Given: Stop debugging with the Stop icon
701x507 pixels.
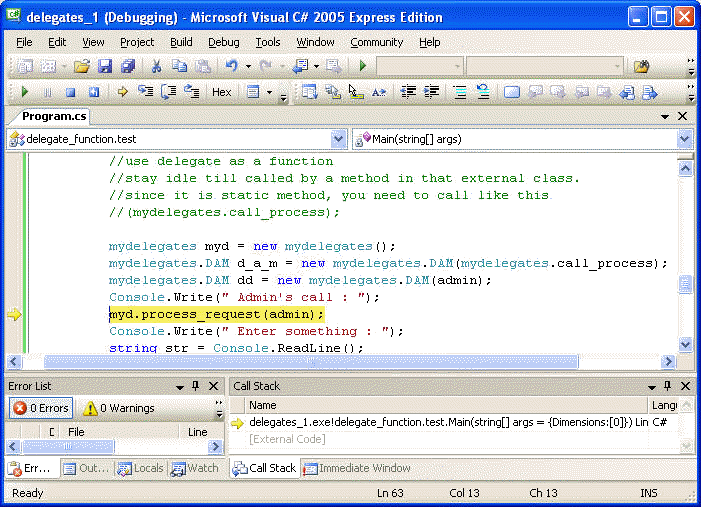Looking at the screenshot, I should click(69, 92).
